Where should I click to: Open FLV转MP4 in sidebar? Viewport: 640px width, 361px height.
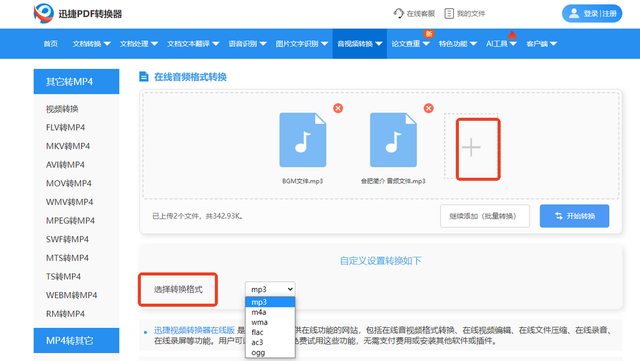point(65,127)
